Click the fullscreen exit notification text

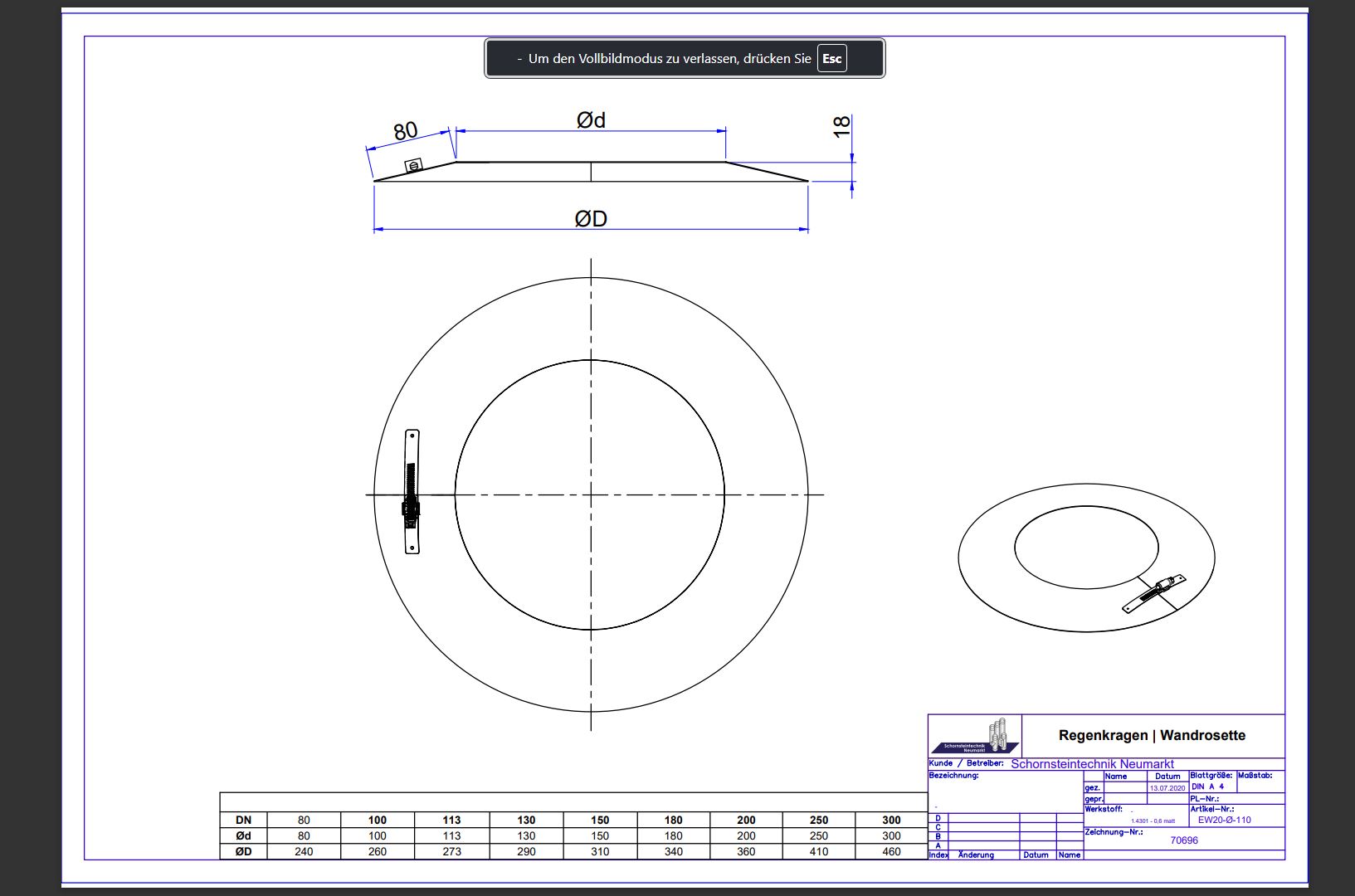click(669, 59)
